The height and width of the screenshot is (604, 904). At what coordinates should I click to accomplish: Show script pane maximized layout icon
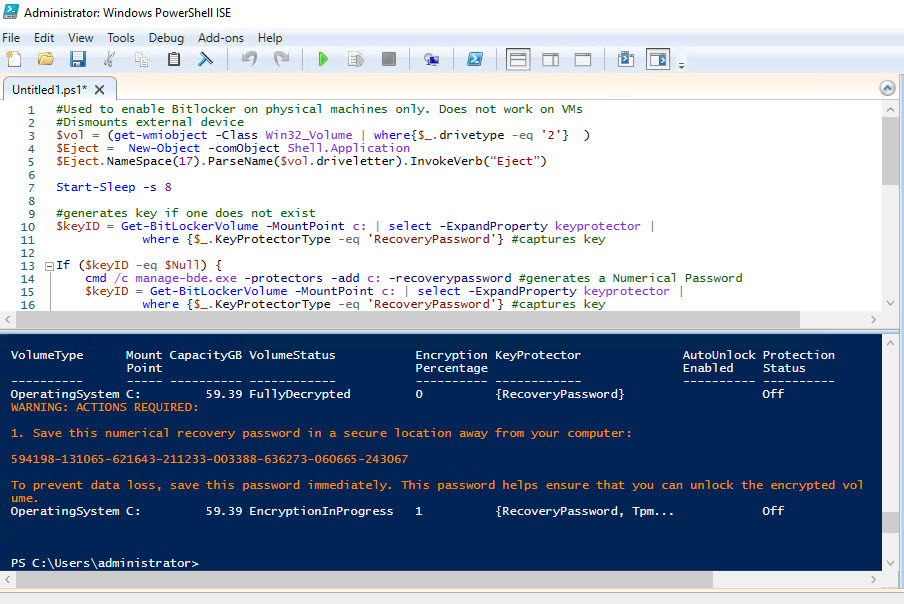coord(583,59)
